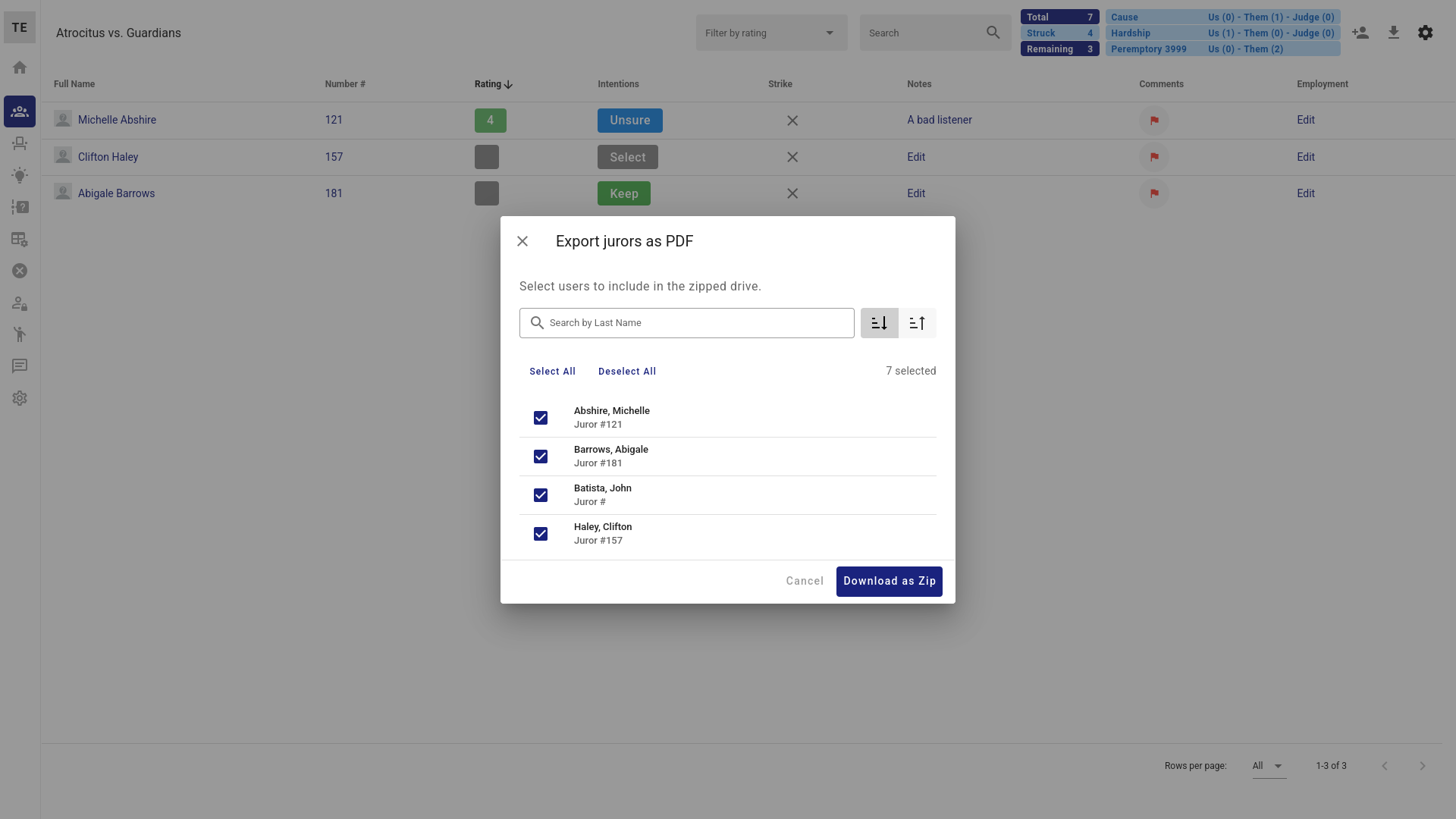The image size is (1456, 819).
Task: Close the Export jurors dialog
Action: 522,241
